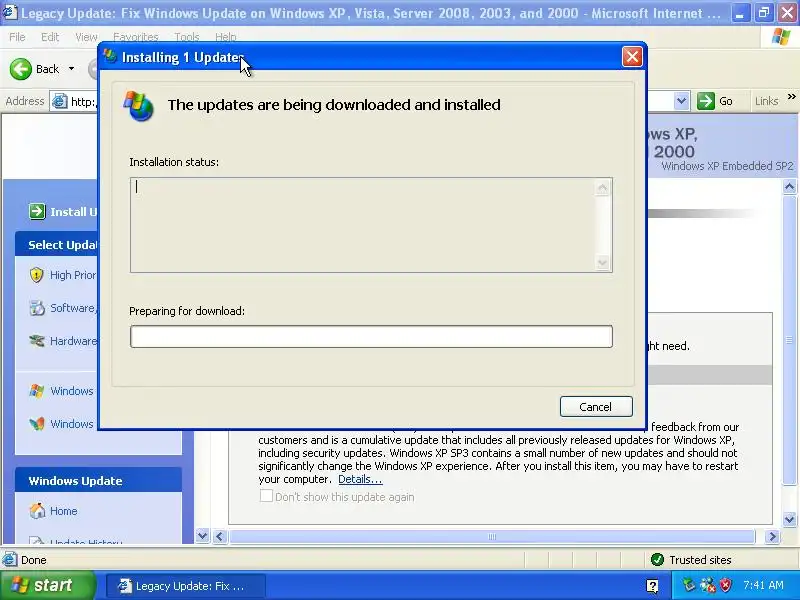This screenshot has height=600, width=800.
Task: Go to Windows Update Home
Action: tap(63, 511)
